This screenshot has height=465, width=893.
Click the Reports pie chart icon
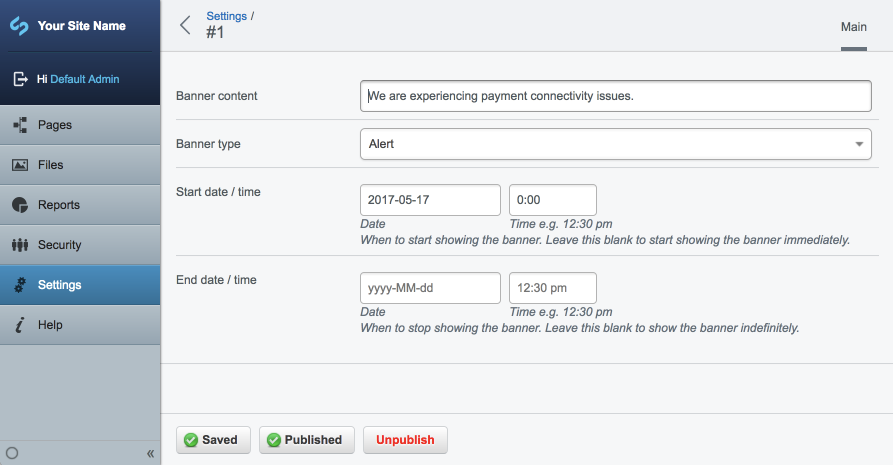[x=20, y=205]
